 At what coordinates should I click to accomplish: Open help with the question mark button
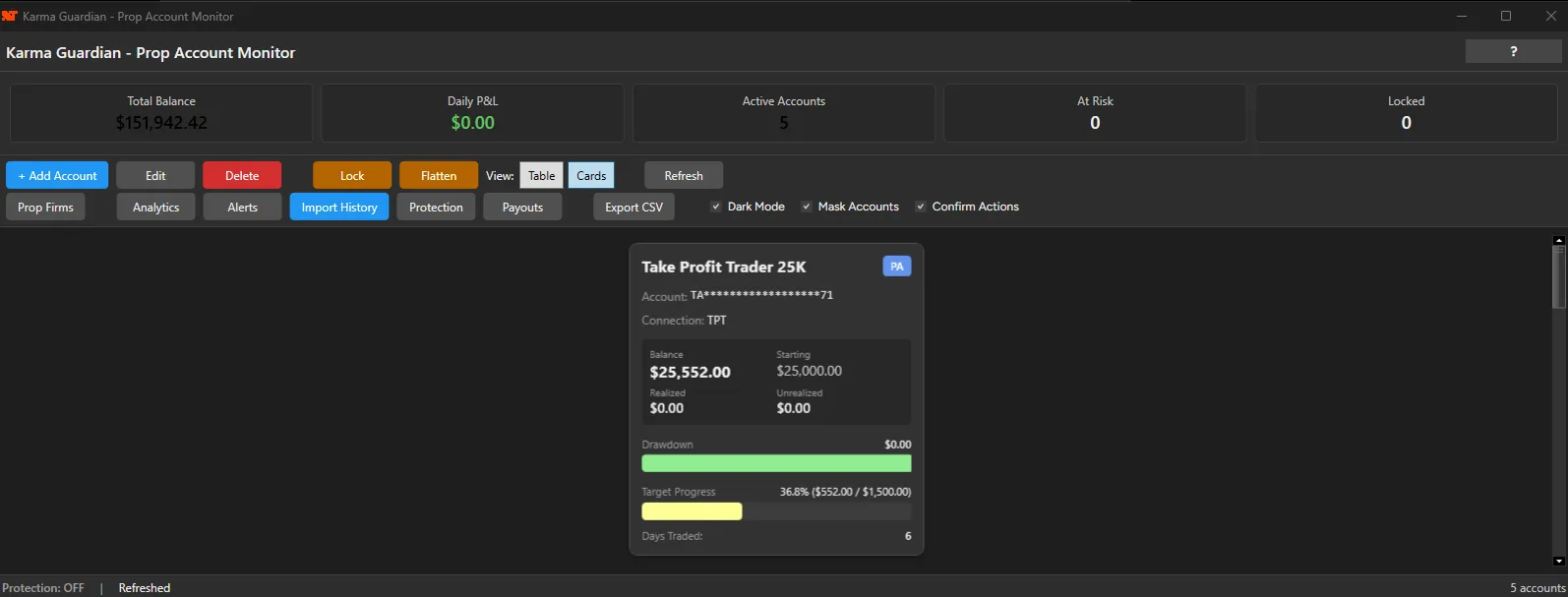click(1513, 51)
